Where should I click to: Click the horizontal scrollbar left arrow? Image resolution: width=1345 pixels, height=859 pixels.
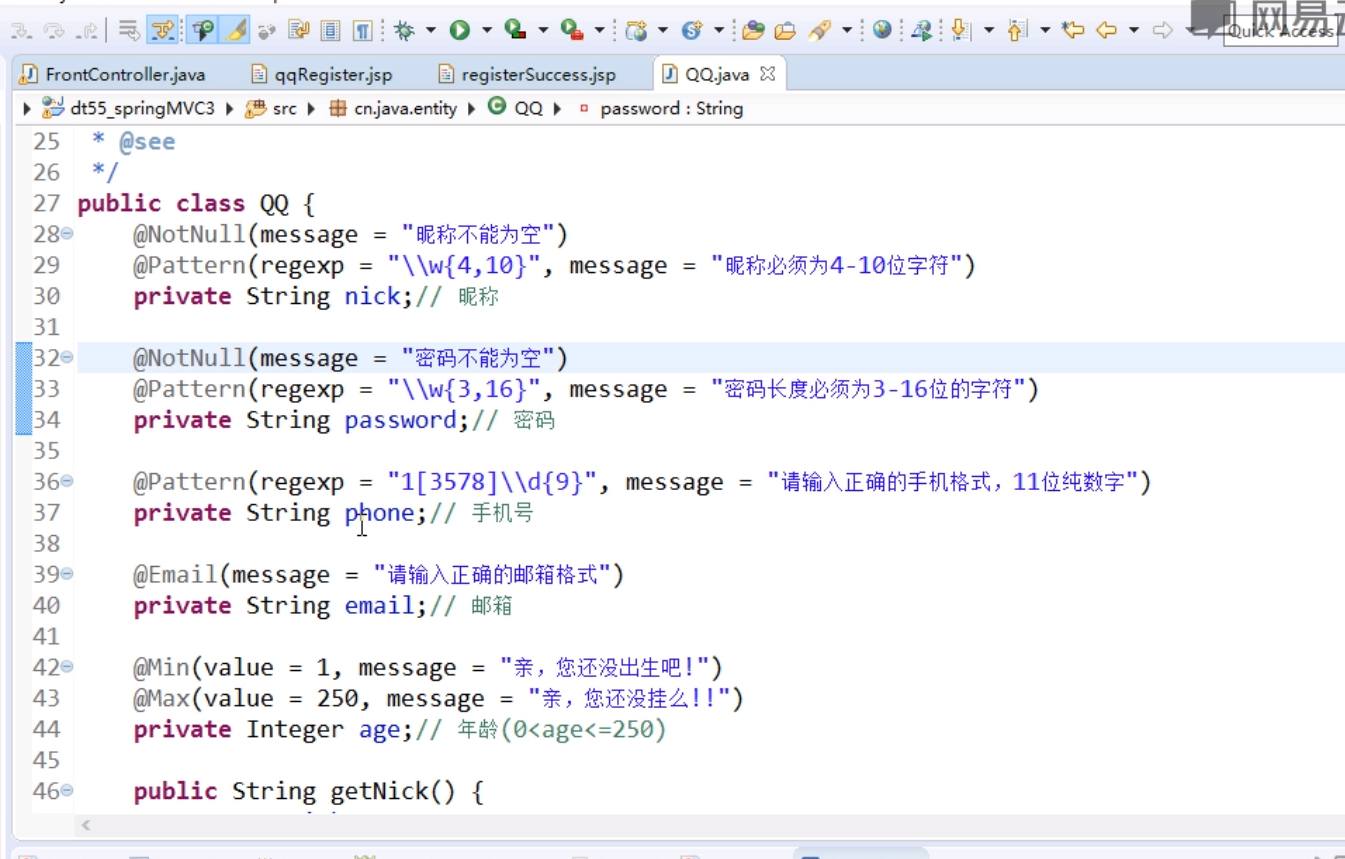[x=86, y=826]
